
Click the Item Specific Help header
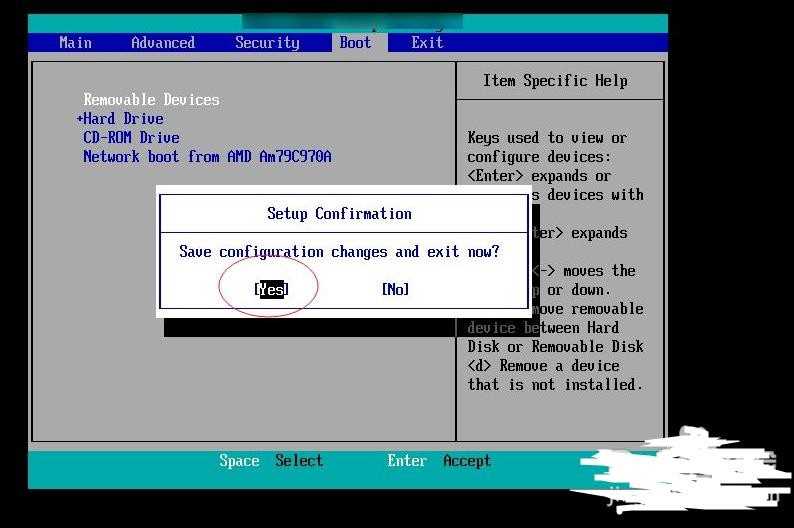555,80
